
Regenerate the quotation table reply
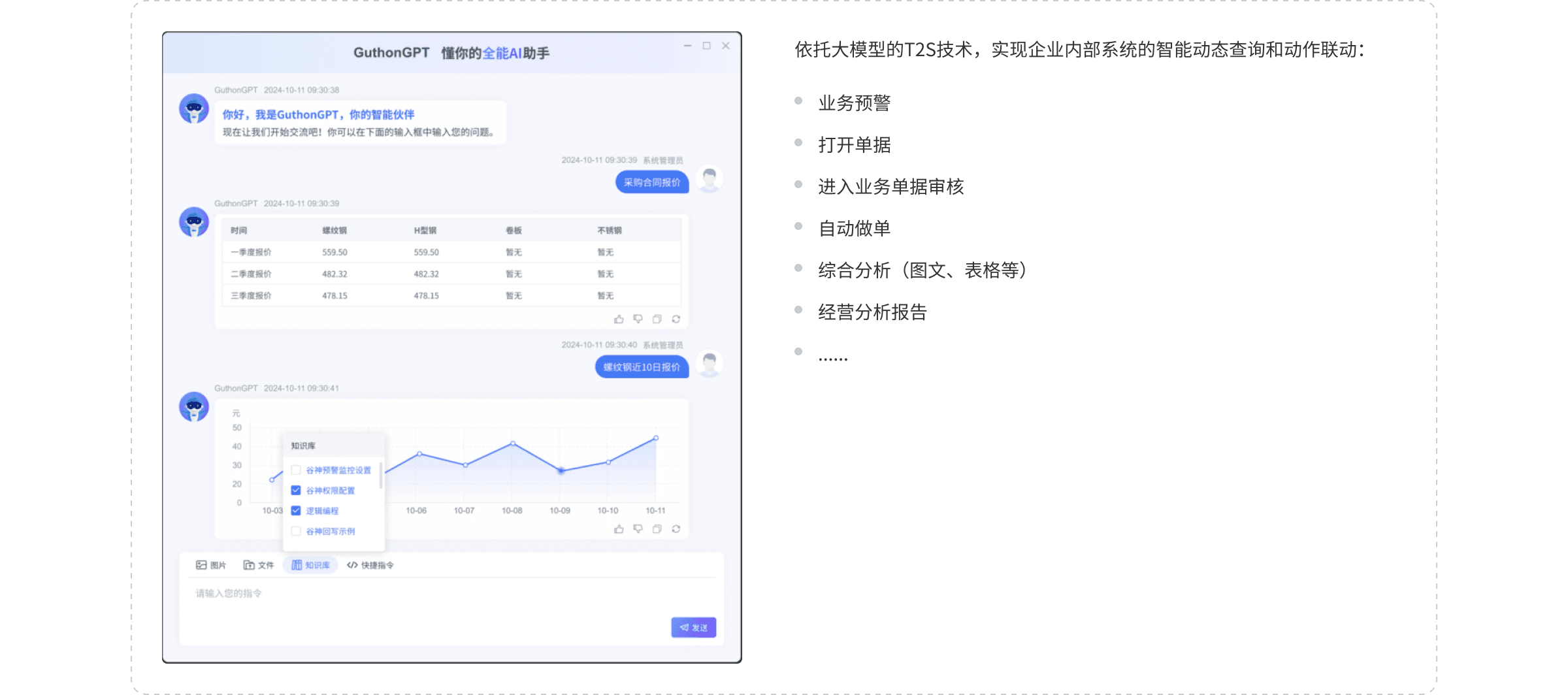tap(676, 319)
